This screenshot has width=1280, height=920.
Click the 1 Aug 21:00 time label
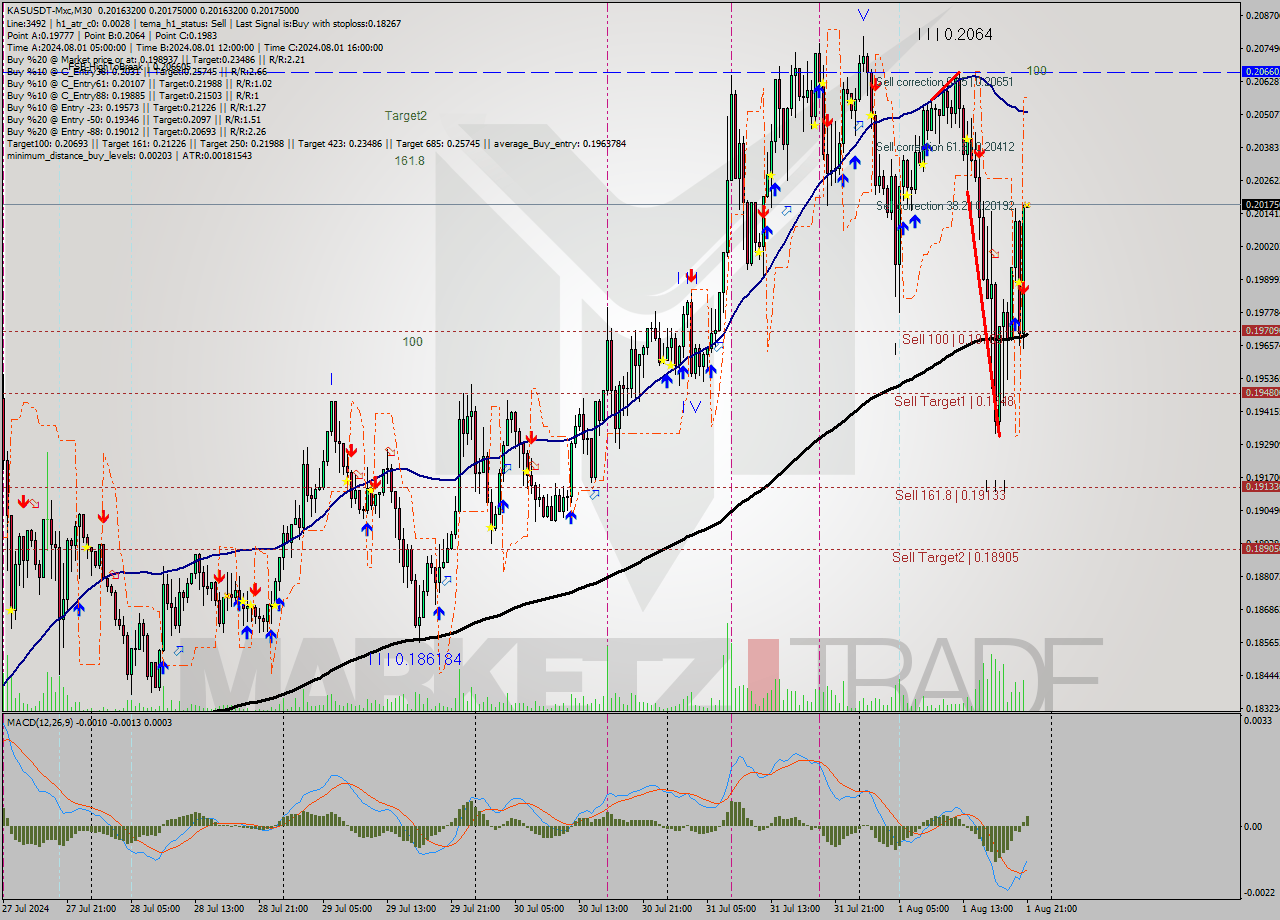pos(1050,909)
